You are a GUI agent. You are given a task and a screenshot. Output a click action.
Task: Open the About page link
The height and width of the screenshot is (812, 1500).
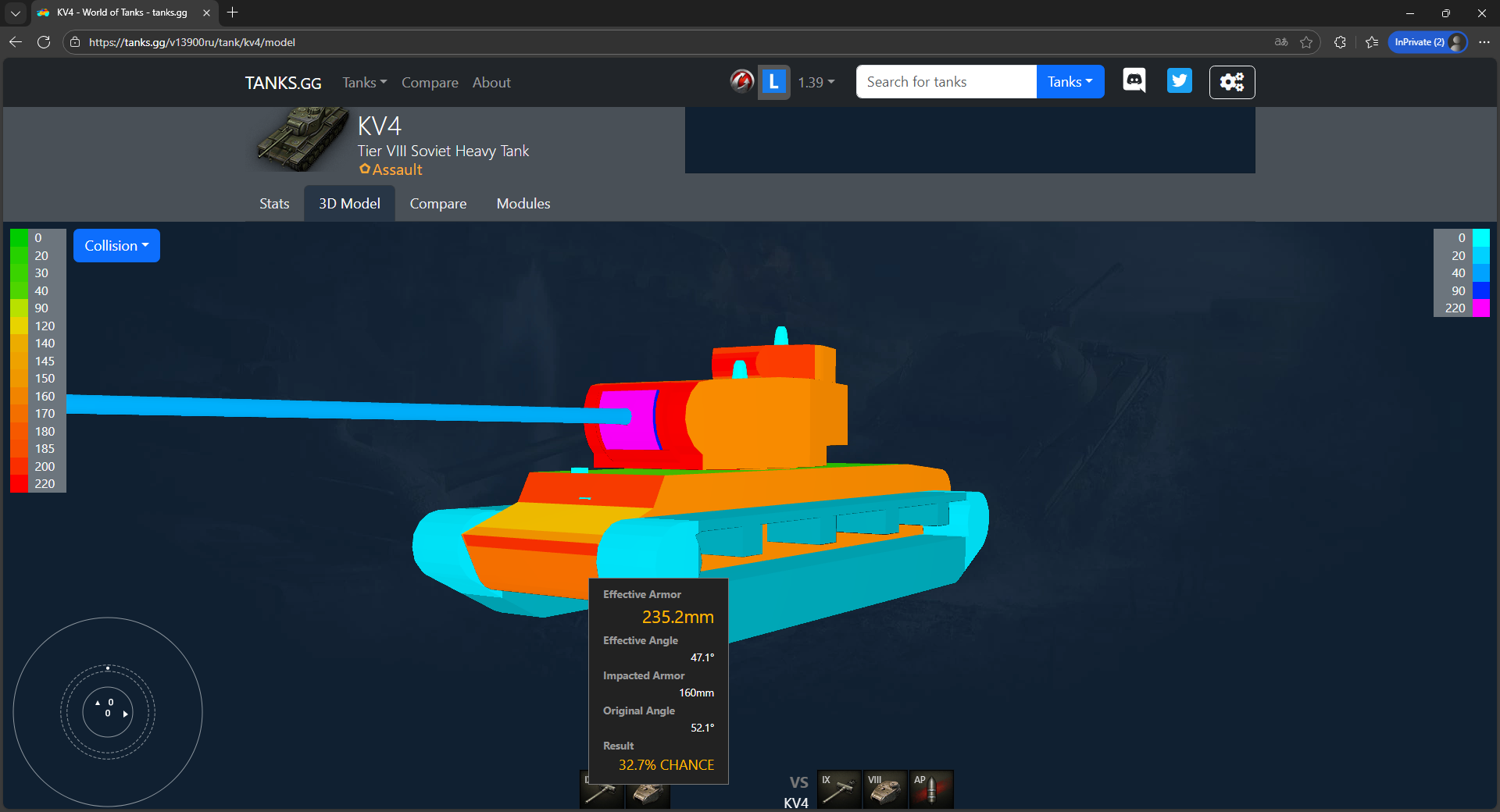click(491, 83)
